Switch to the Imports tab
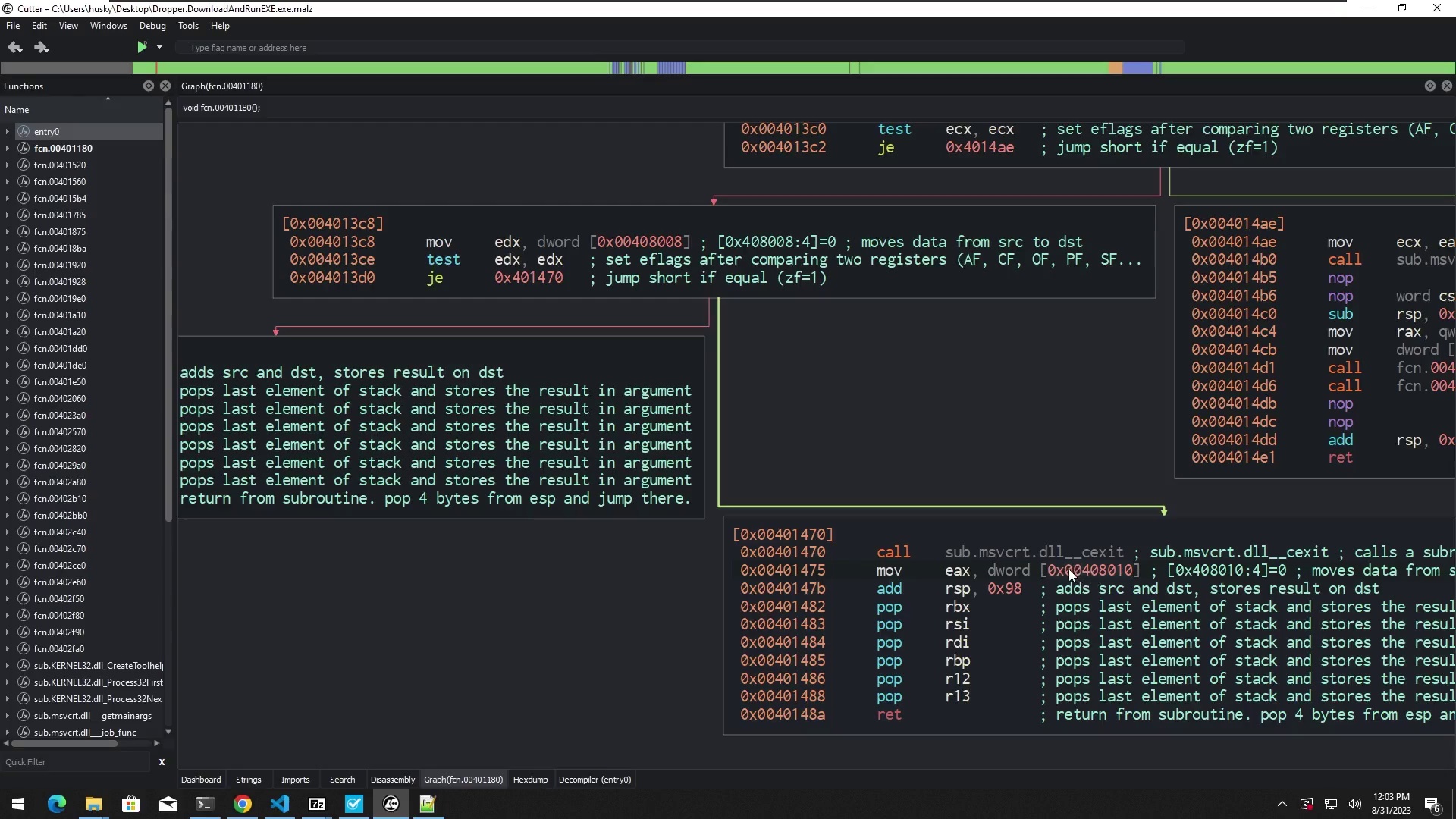Screen dimensions: 1456x819 [295, 780]
